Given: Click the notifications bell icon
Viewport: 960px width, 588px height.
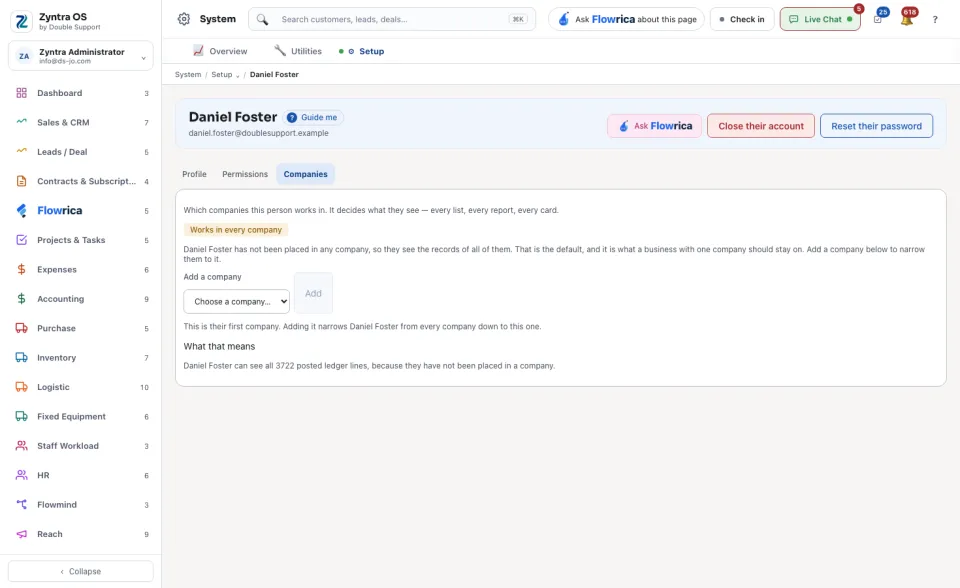Looking at the screenshot, I should pos(907,20).
